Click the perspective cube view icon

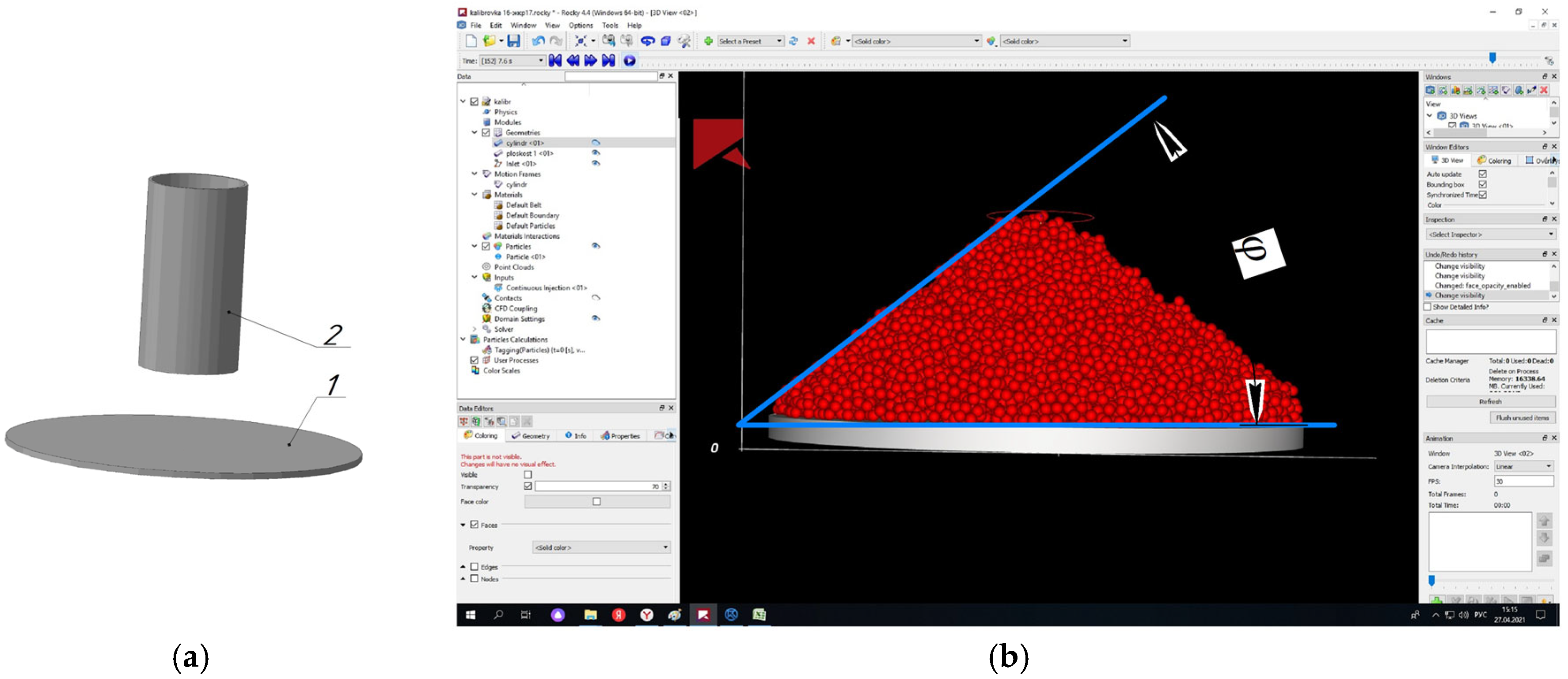tap(665, 41)
